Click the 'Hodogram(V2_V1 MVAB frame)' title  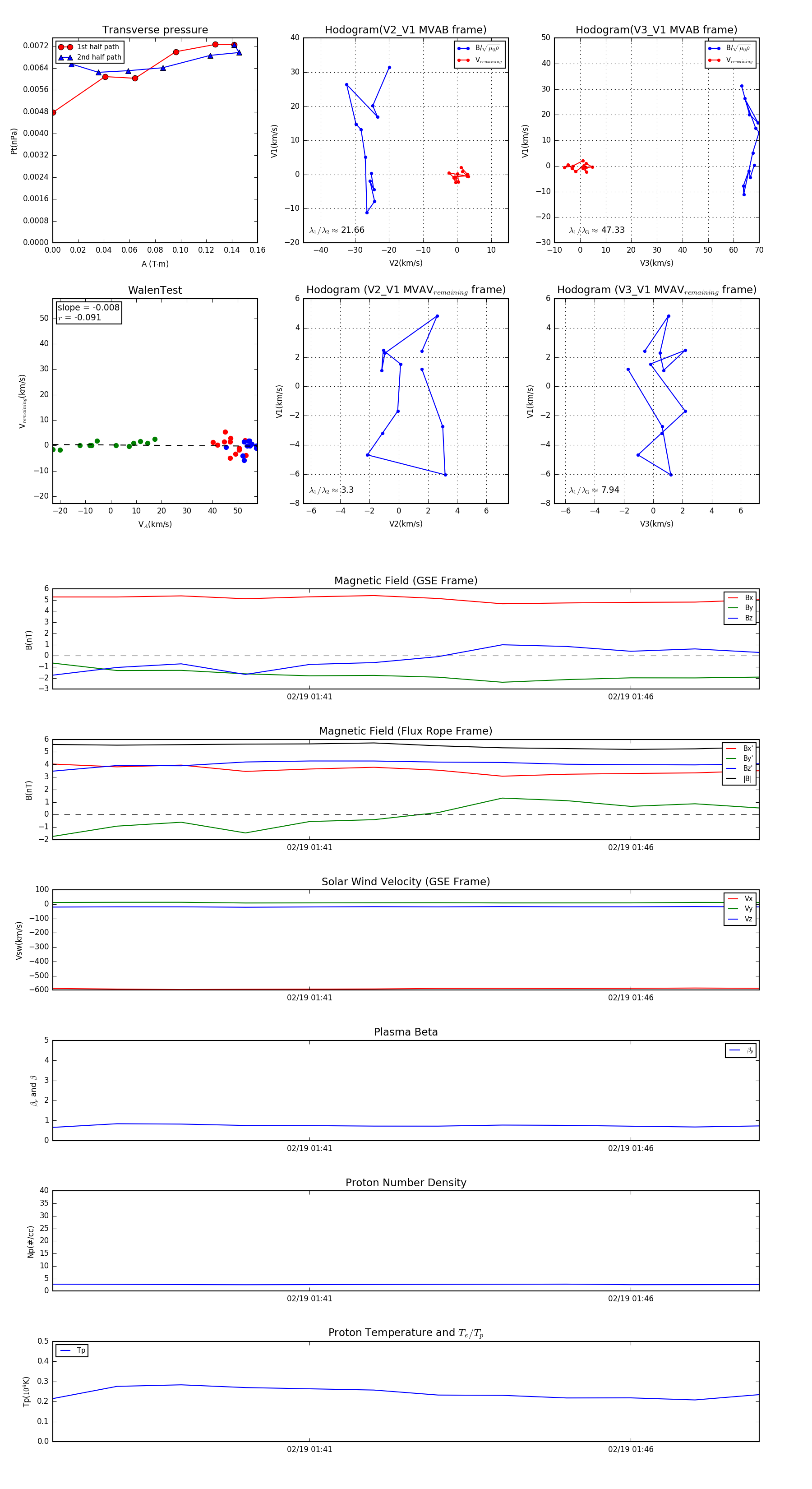tap(406, 30)
